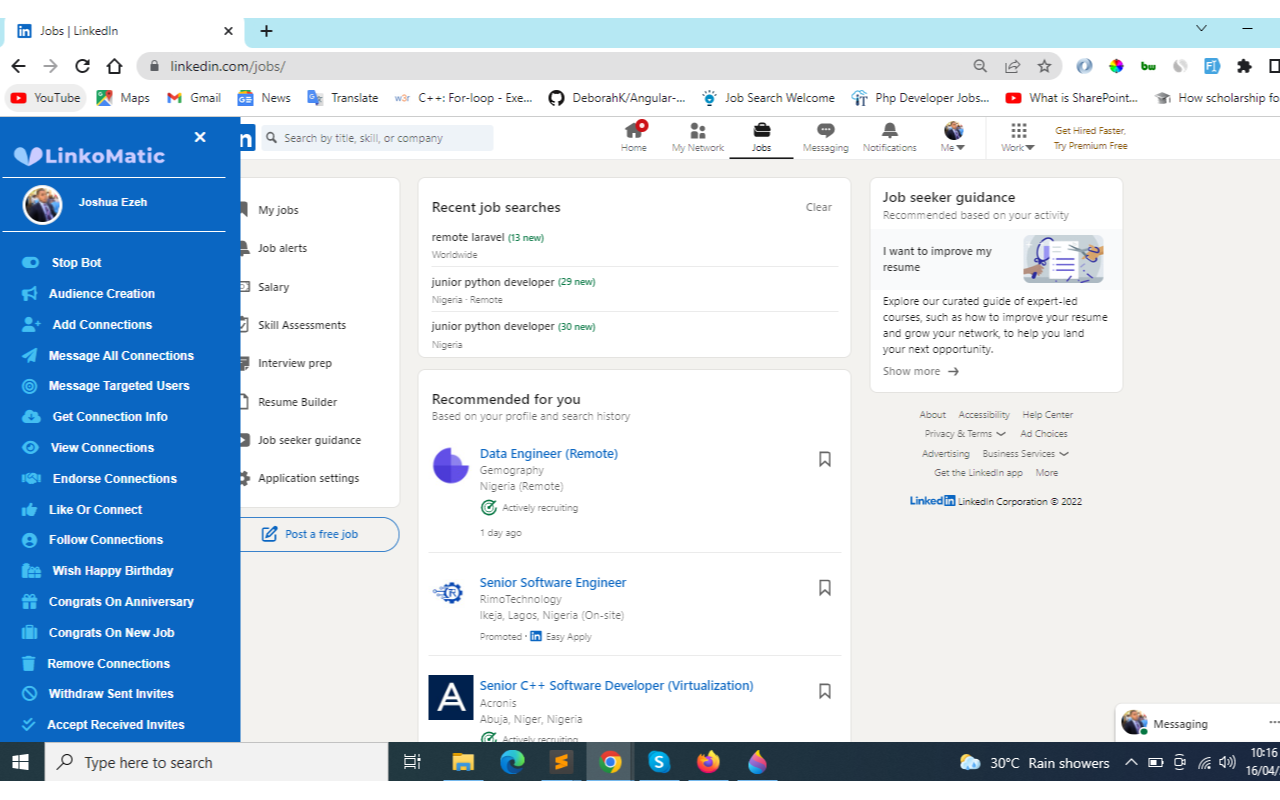Open LinkedIn Notifications bell
This screenshot has height=800, width=1280.
click(x=889, y=137)
